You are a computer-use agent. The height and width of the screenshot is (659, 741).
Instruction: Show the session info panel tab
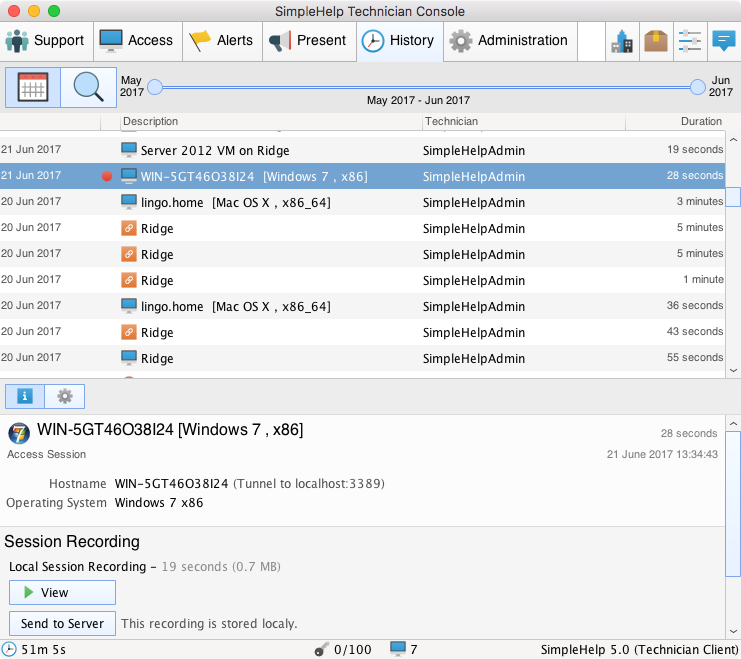pos(25,396)
